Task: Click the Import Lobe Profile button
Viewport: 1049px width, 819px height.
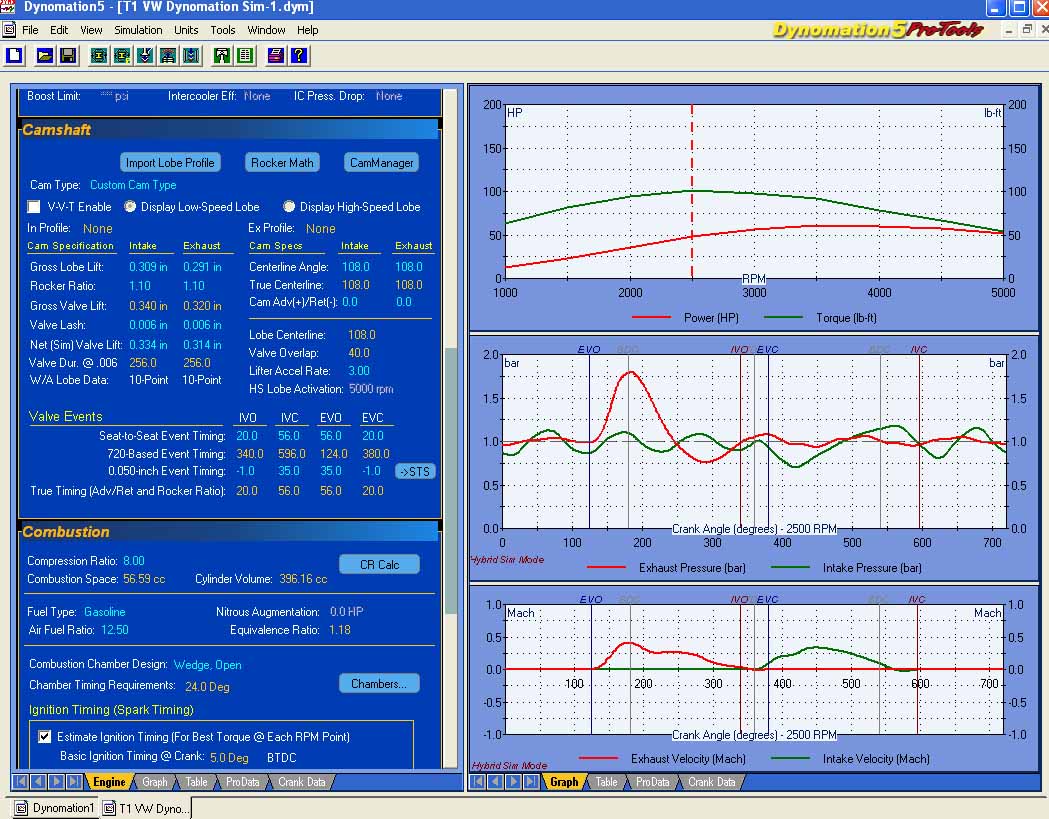Action: (x=170, y=163)
